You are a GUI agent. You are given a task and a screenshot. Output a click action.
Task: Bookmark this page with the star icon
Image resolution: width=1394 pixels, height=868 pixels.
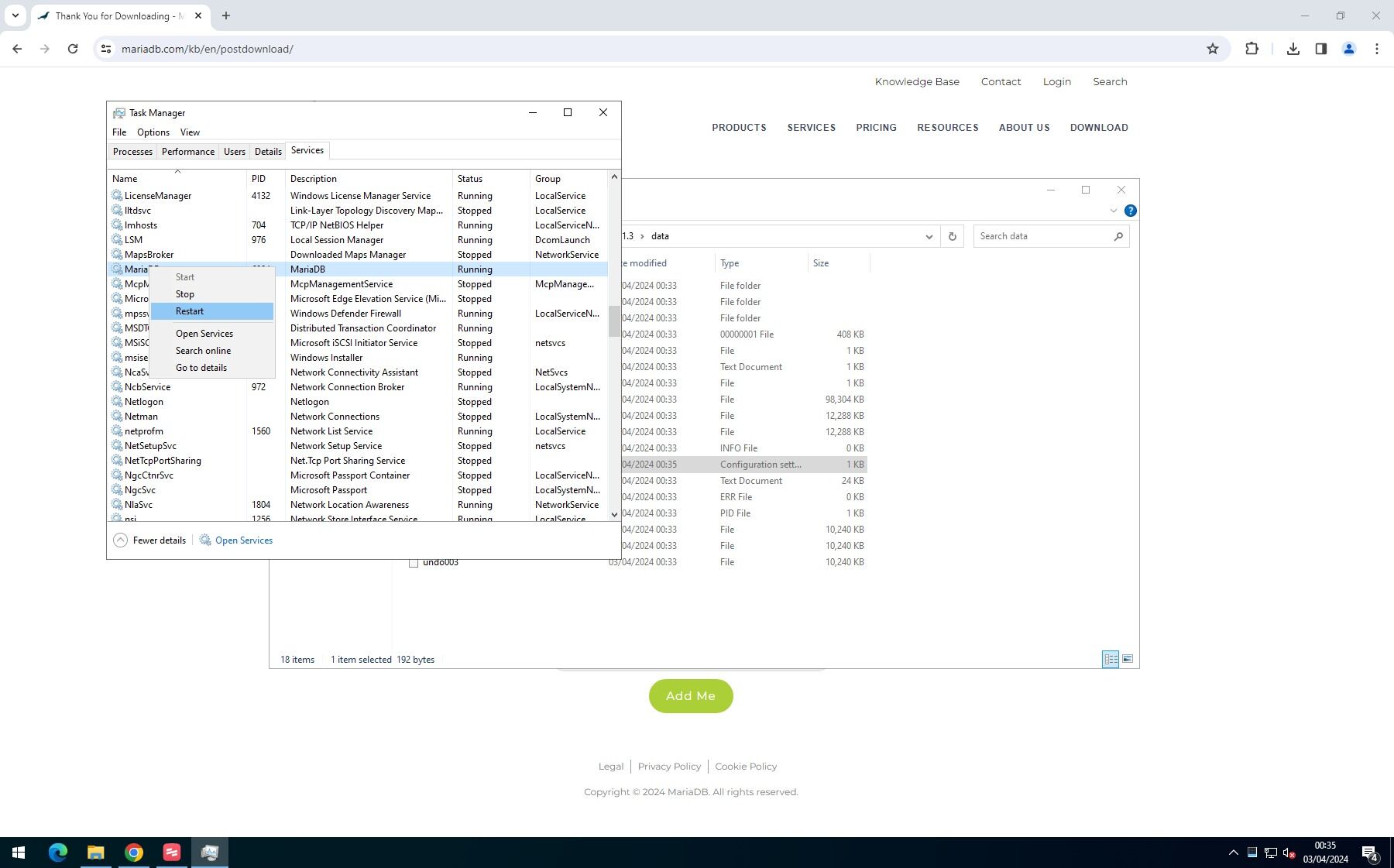[x=1213, y=49]
